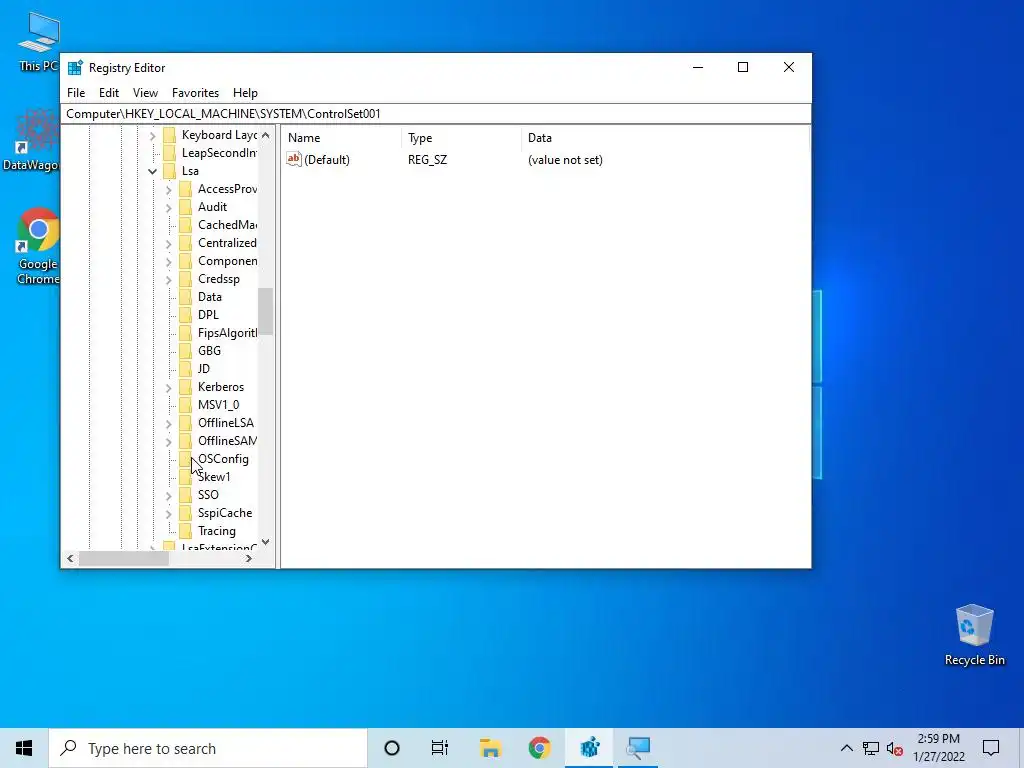Screen dimensions: 1024x768
Task: Select the Kerberos key
Action: (x=221, y=387)
